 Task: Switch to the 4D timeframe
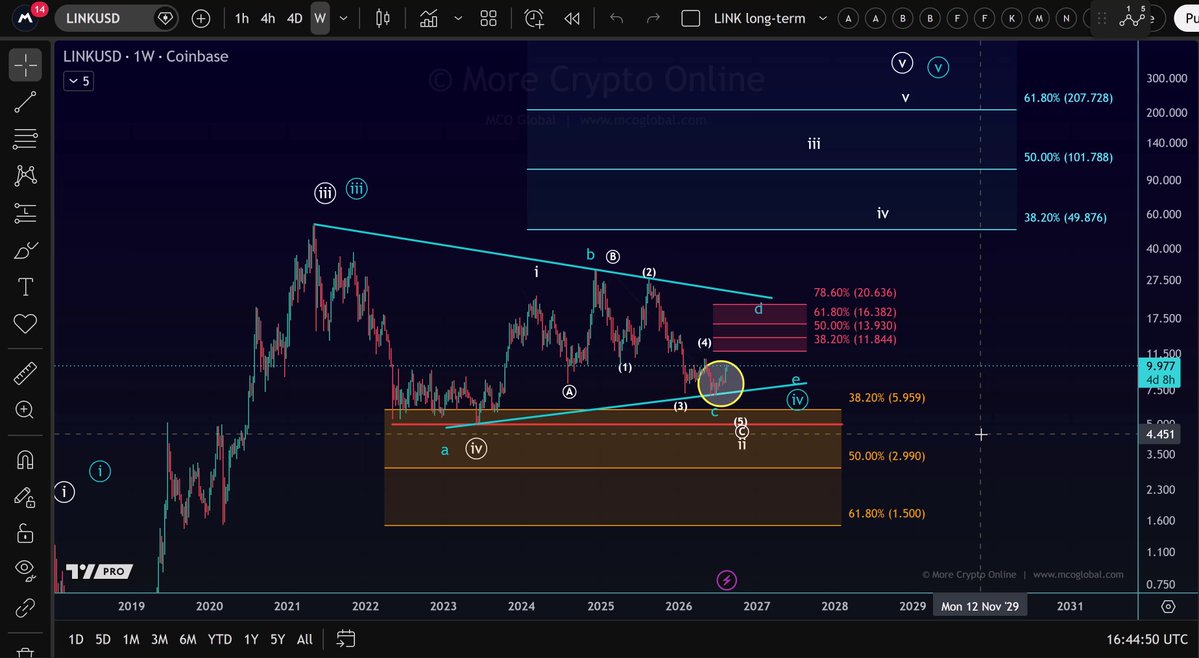click(x=294, y=18)
